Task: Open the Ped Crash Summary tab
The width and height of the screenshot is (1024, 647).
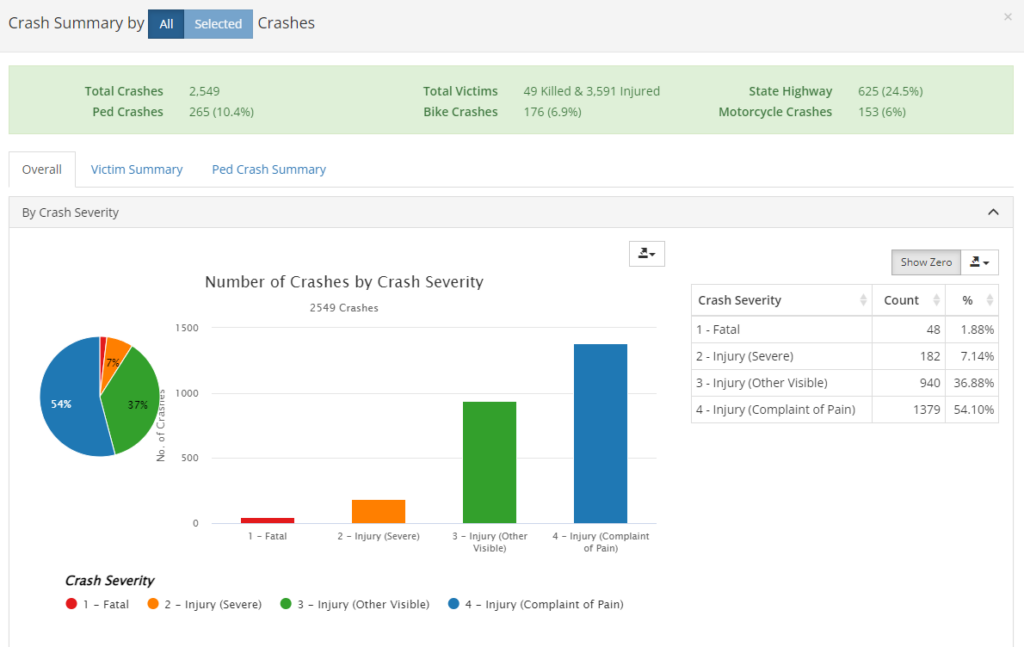Action: click(x=268, y=170)
